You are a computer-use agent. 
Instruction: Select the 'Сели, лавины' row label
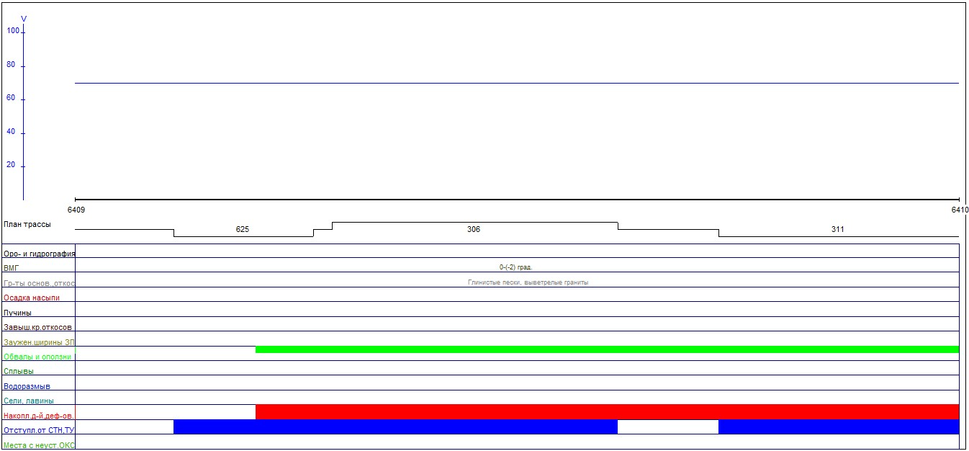pyautogui.click(x=28, y=401)
